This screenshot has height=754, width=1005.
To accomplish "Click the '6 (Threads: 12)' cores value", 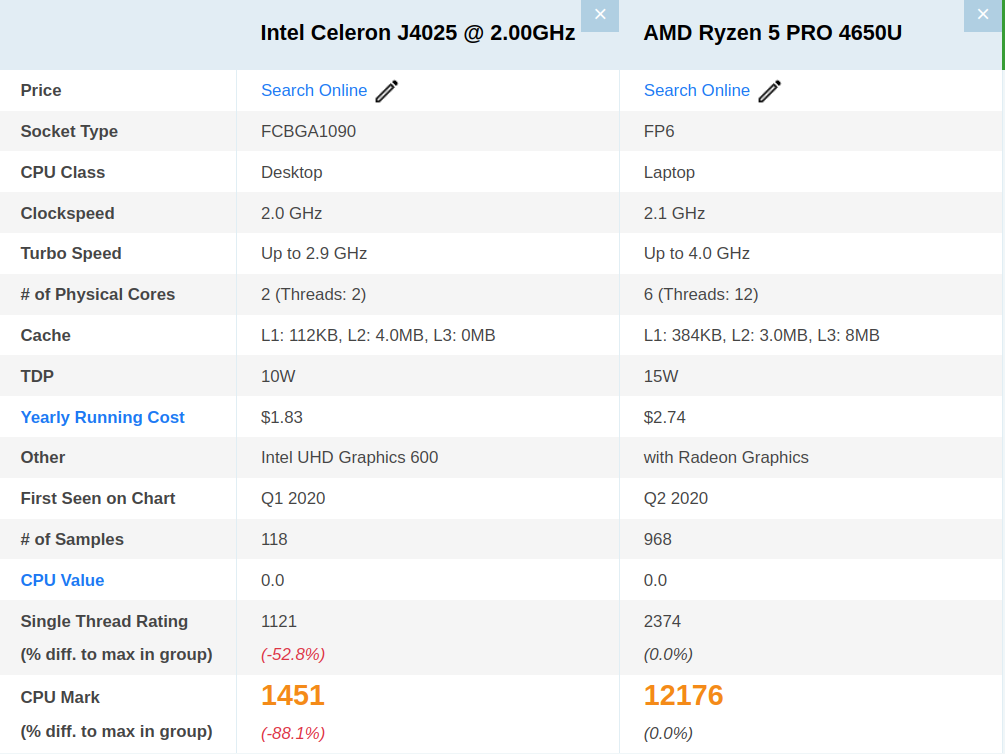I will 701,294.
